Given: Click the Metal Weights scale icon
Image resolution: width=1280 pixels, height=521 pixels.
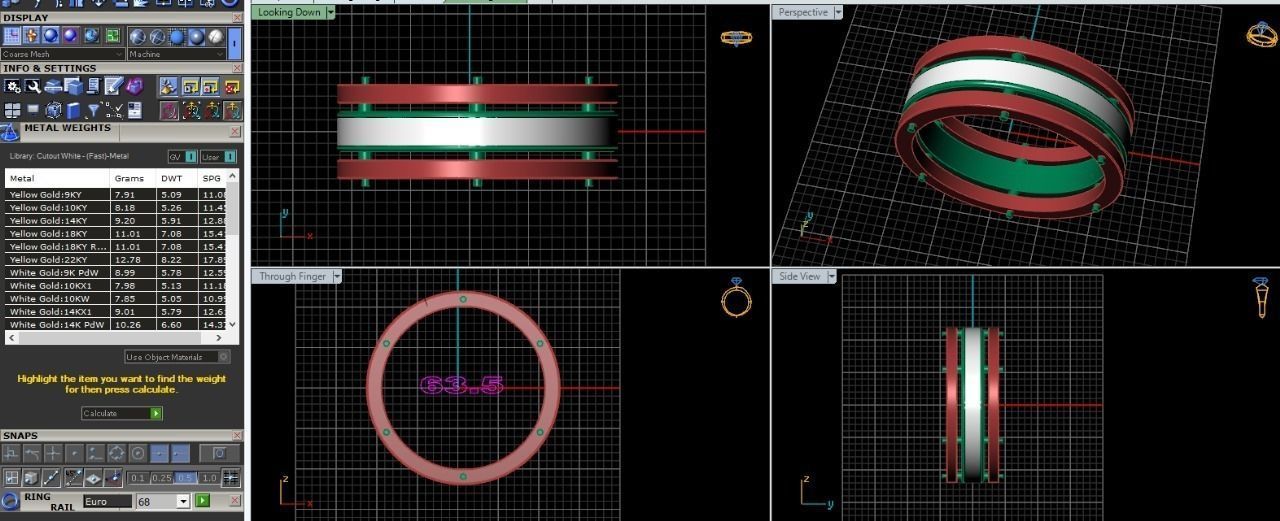Looking at the screenshot, I should (x=9, y=131).
